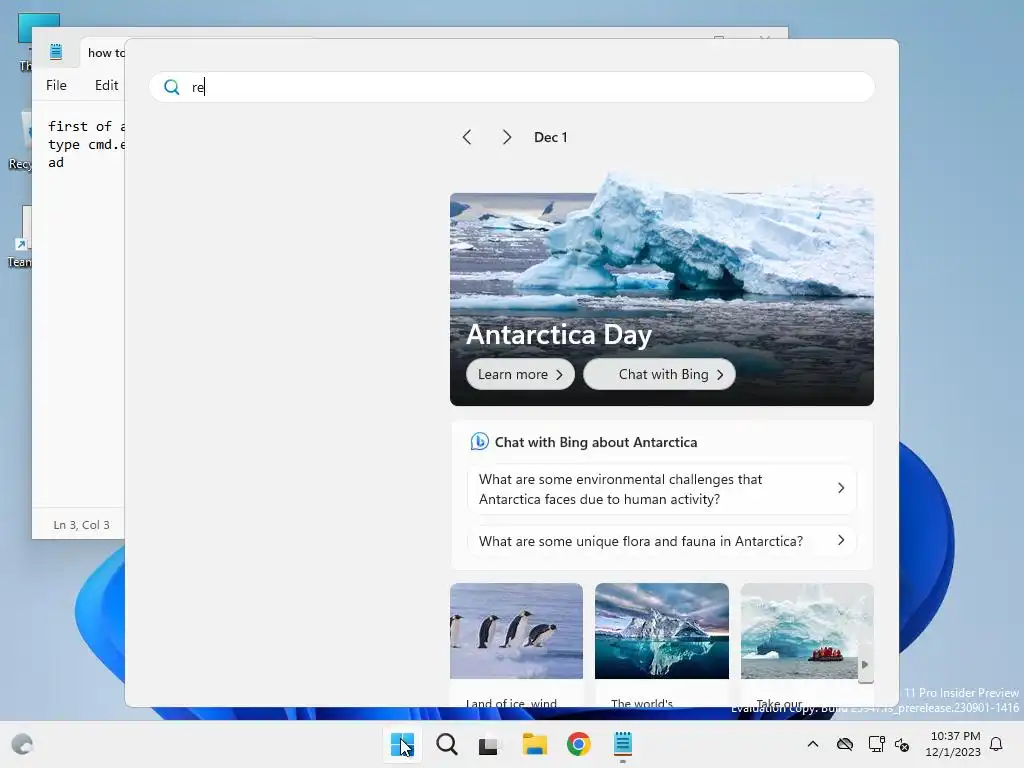Launch Google Chrome from the taskbar
This screenshot has height=768, width=1024.
(x=578, y=744)
